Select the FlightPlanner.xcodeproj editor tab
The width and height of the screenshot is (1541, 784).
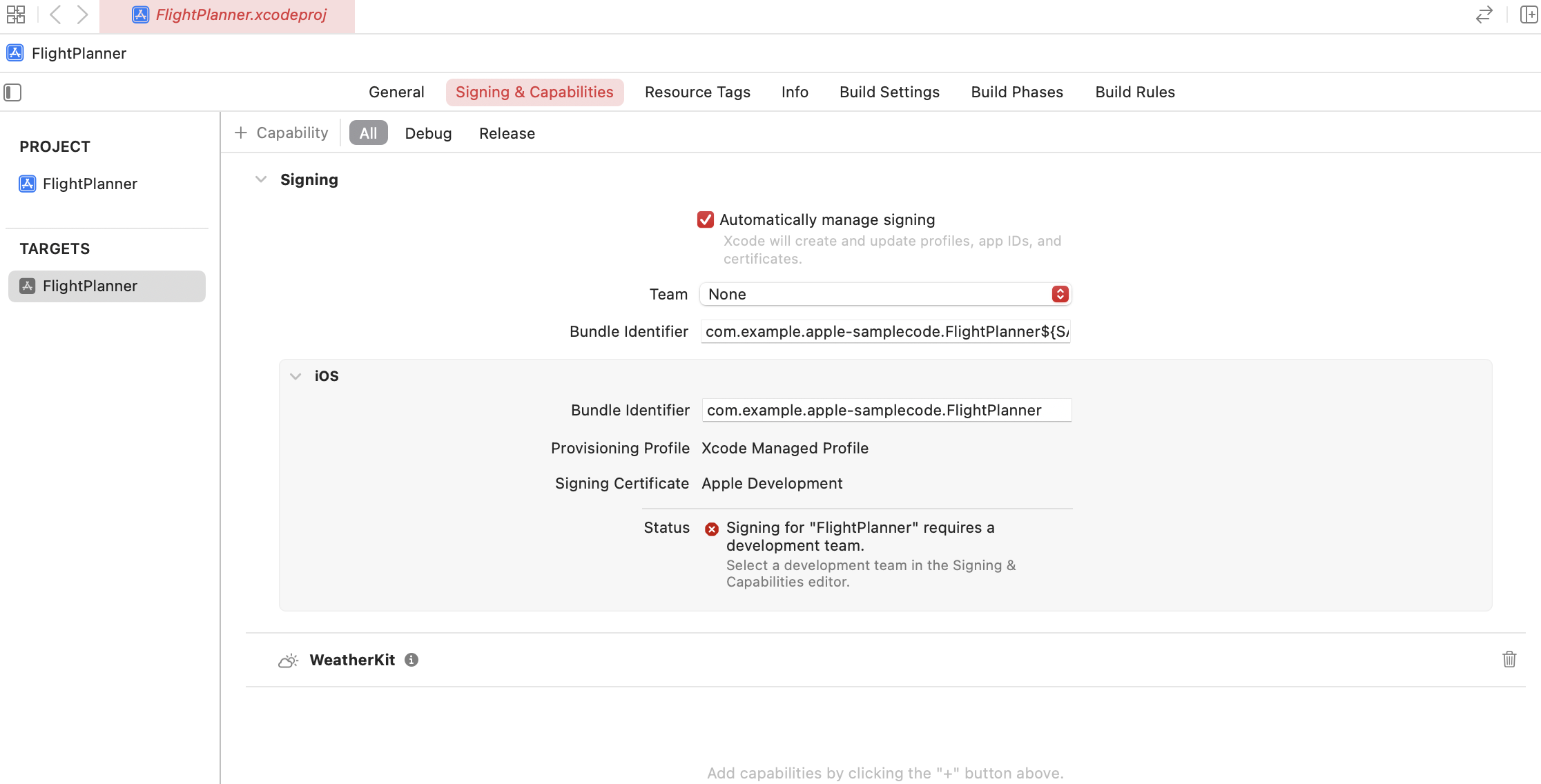click(227, 15)
